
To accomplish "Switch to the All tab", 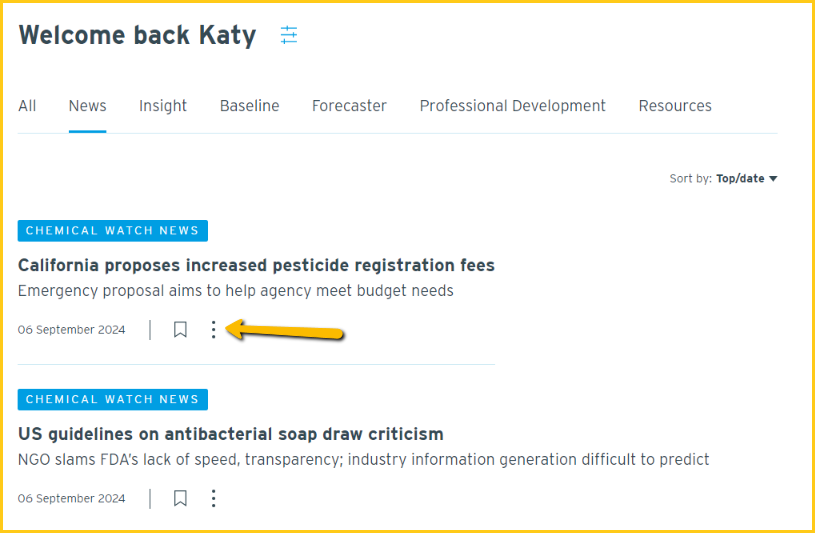I will click(27, 106).
